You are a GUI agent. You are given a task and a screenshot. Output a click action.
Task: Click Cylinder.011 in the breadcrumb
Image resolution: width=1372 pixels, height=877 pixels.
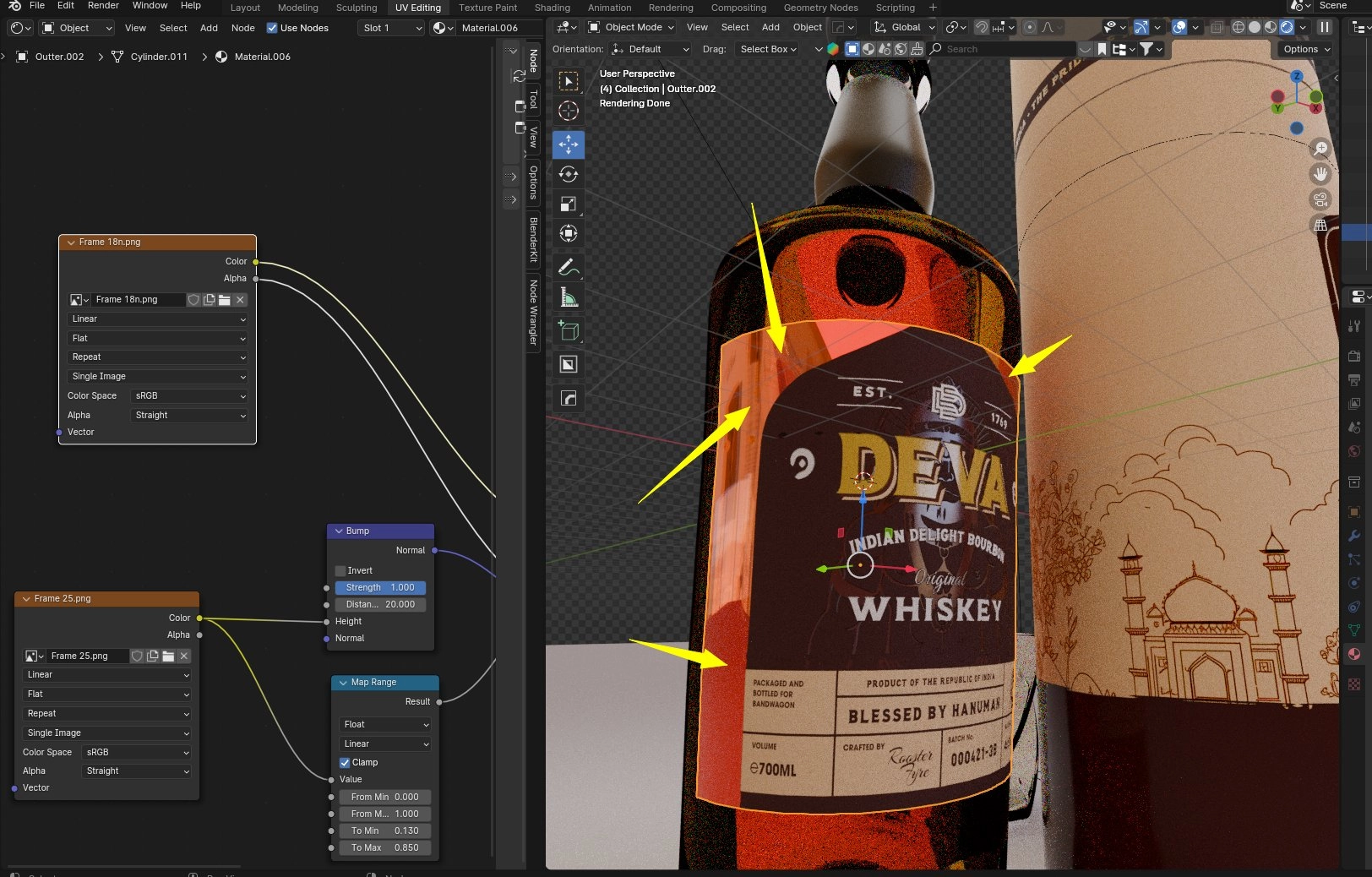click(x=159, y=57)
